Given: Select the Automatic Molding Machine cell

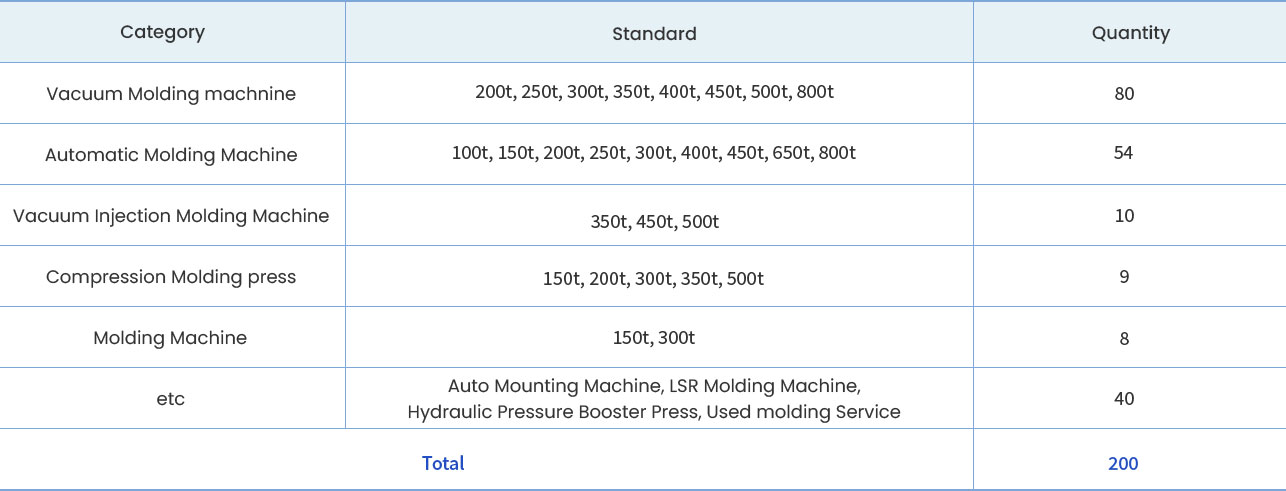Looking at the screenshot, I should [171, 155].
